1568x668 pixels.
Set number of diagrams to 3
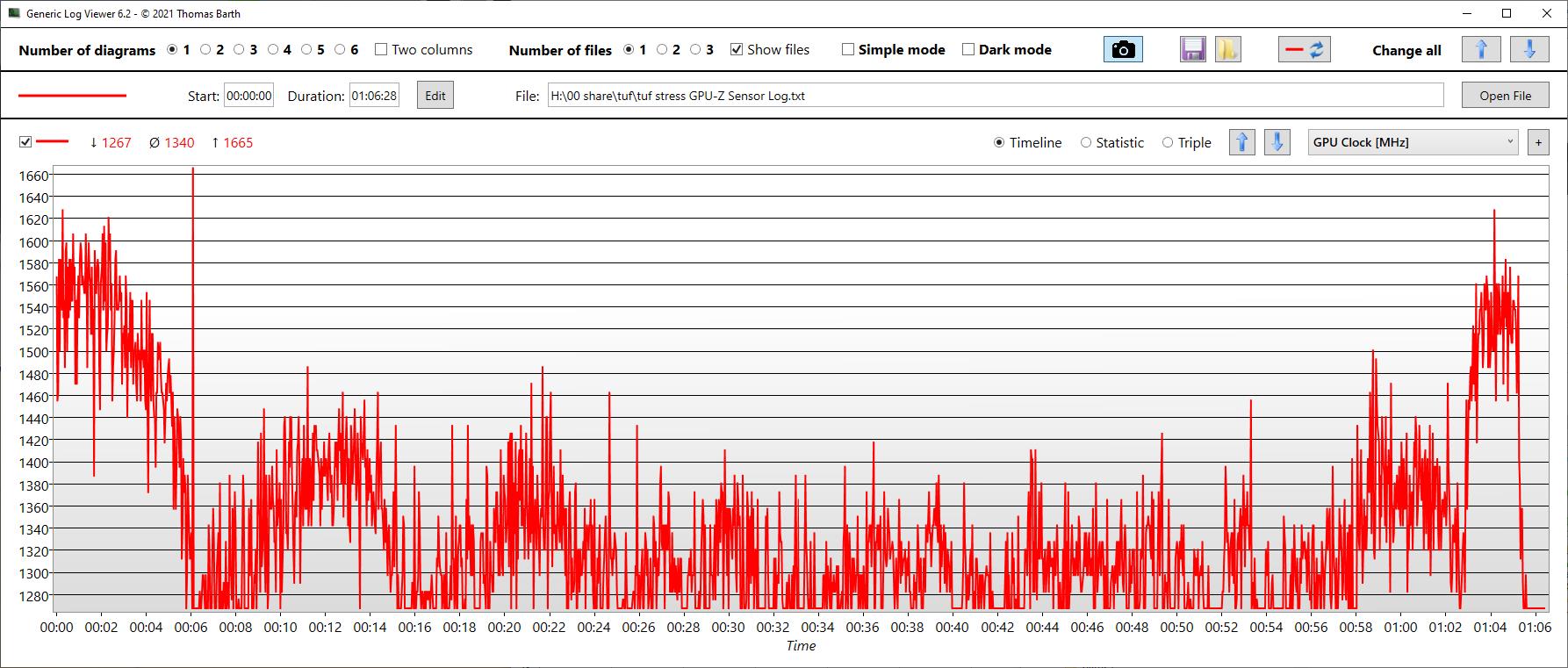pos(239,50)
